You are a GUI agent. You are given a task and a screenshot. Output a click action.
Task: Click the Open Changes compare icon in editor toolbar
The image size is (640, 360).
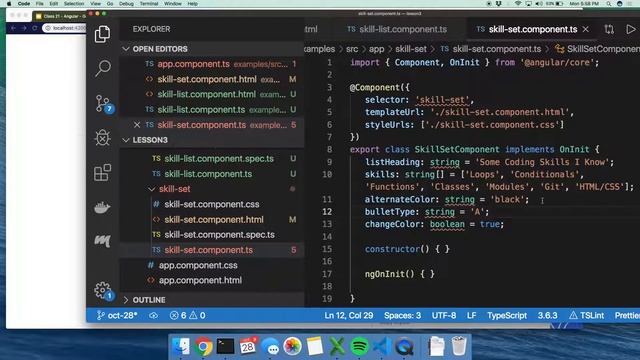click(x=609, y=29)
